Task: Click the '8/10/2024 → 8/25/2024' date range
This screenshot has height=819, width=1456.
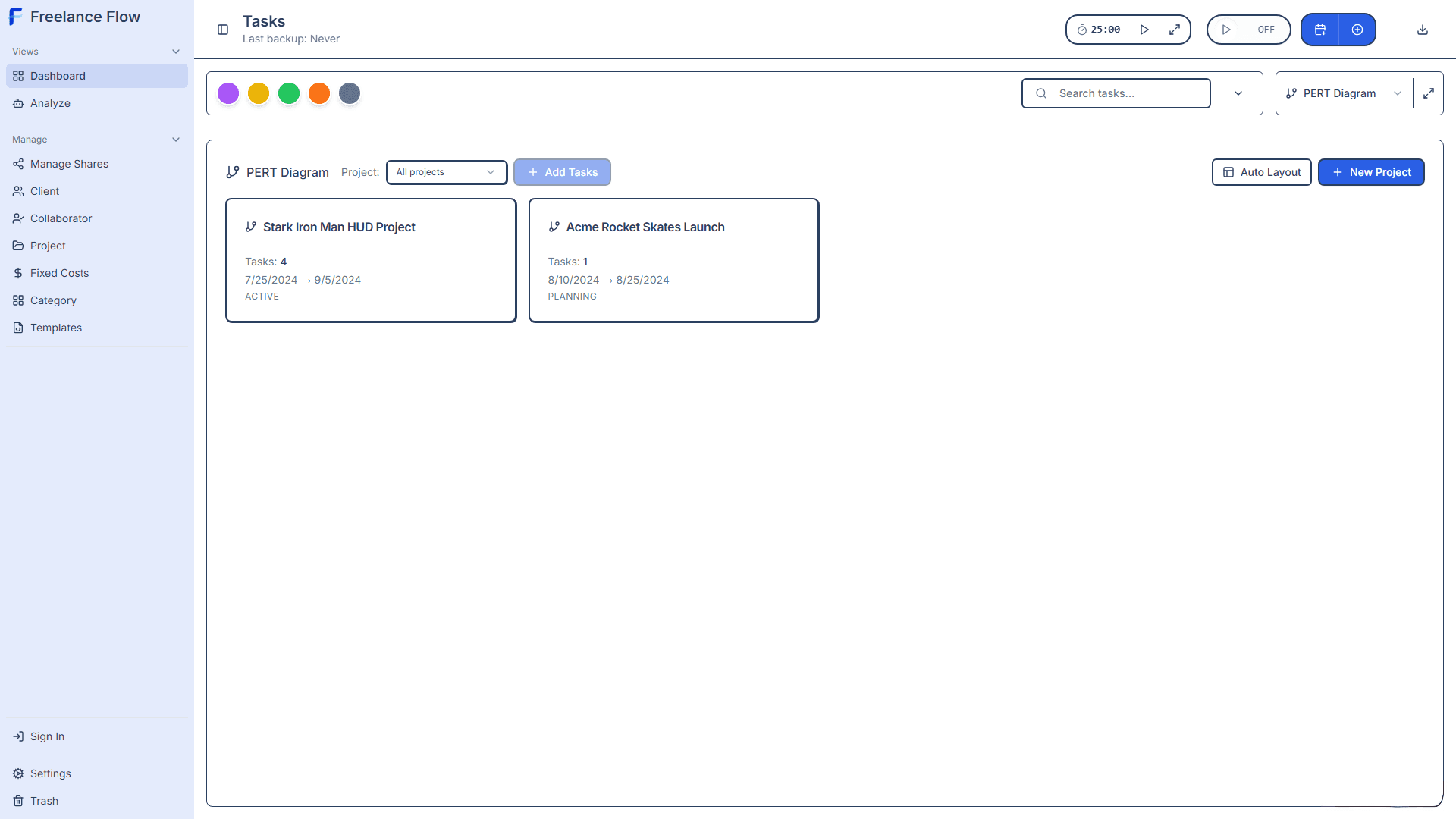Action: (609, 280)
